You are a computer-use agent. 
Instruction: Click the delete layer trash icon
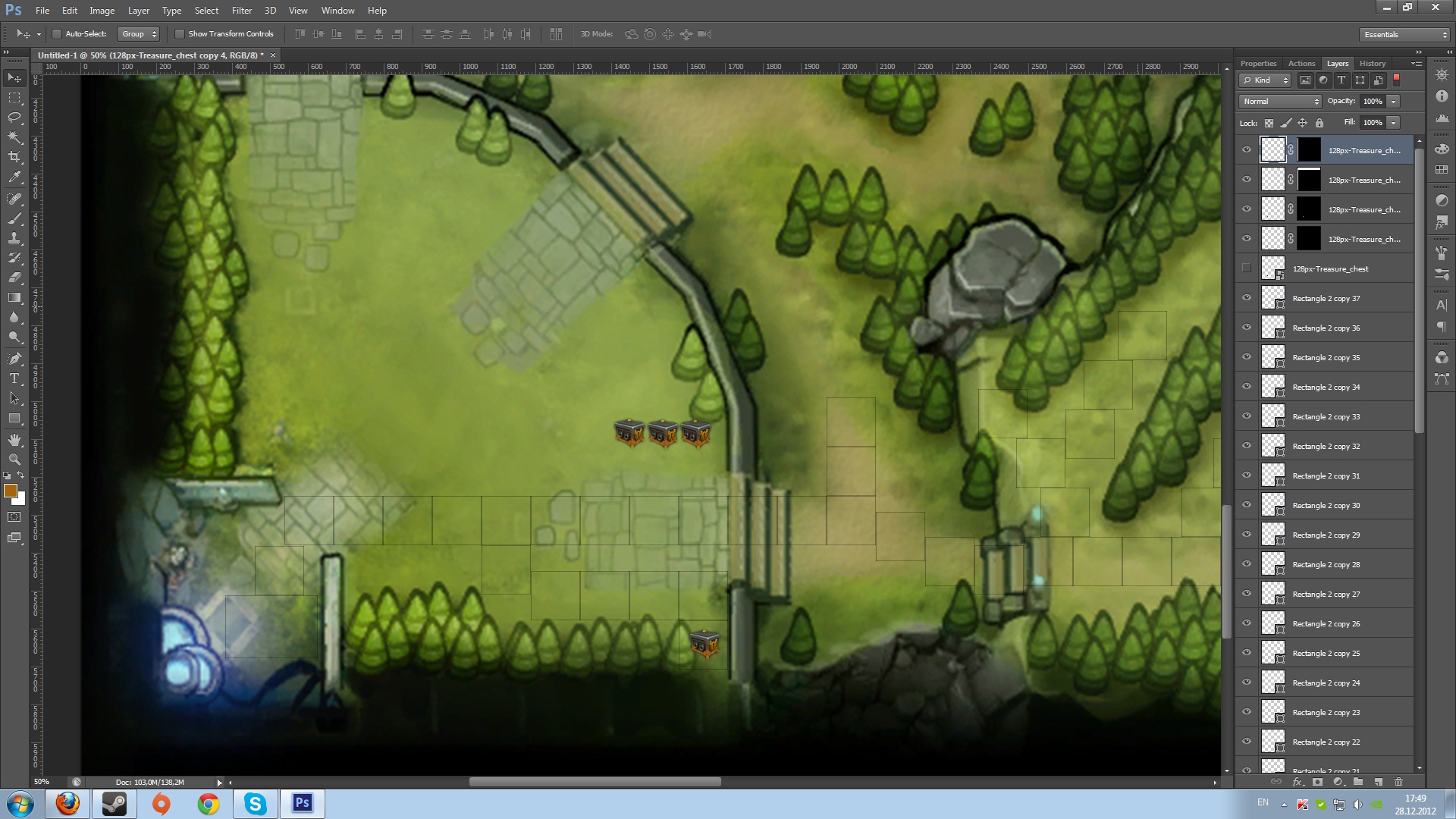pyautogui.click(x=1398, y=782)
